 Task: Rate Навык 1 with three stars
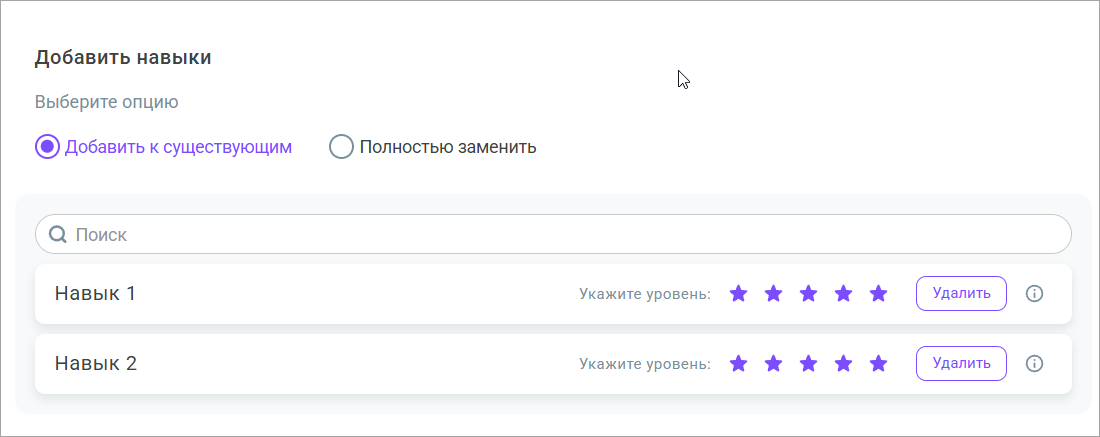click(x=808, y=294)
